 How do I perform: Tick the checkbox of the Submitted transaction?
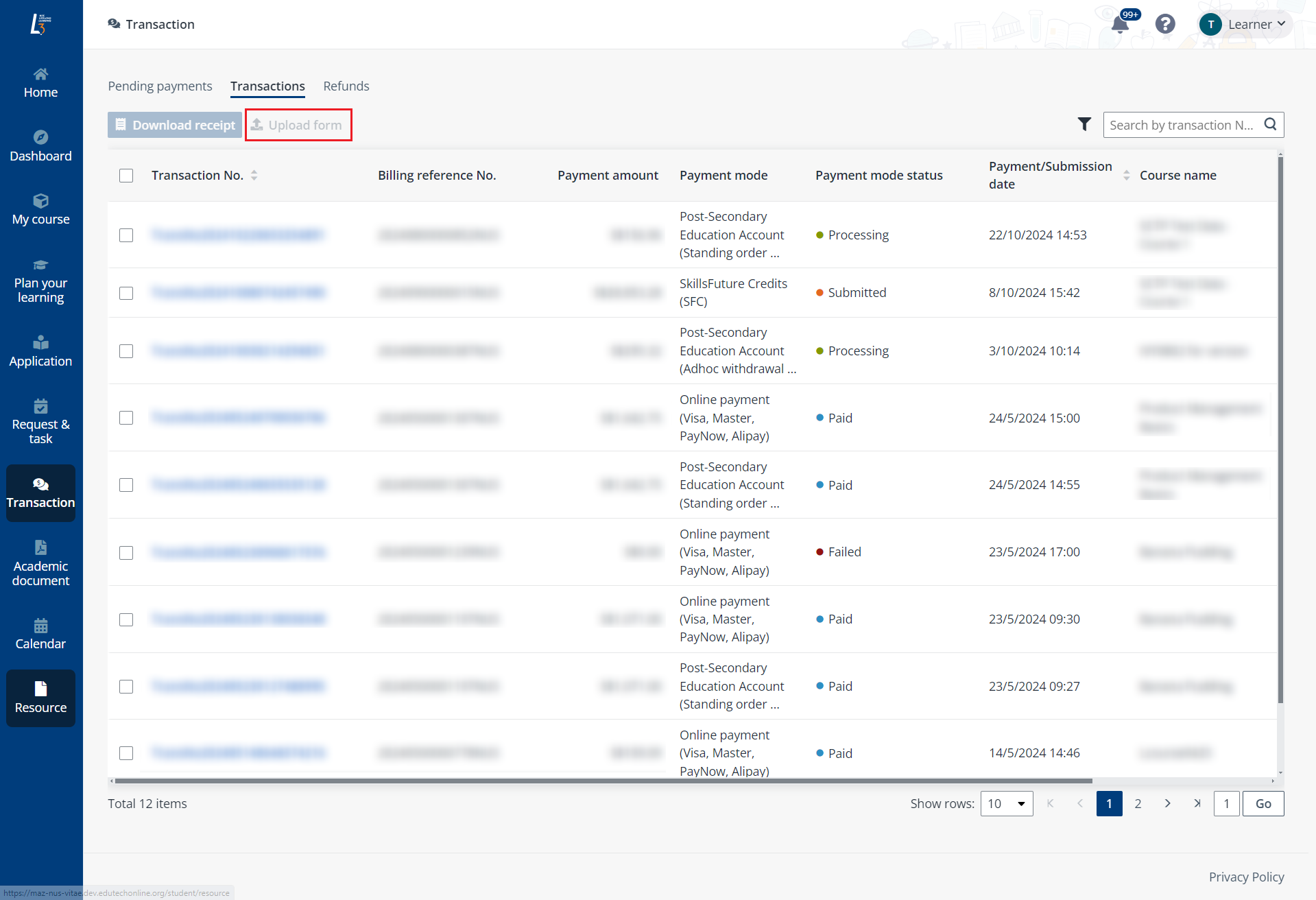coord(126,293)
